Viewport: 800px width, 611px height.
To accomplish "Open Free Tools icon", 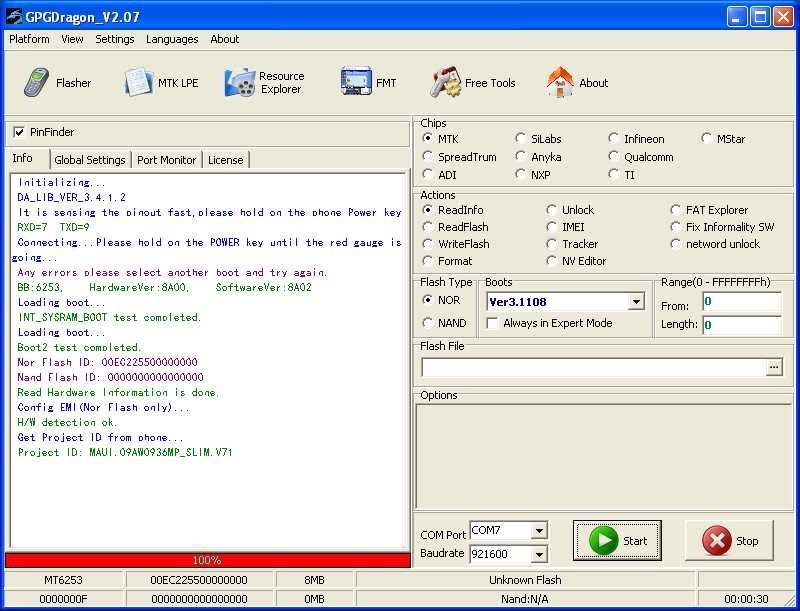I will (x=445, y=82).
